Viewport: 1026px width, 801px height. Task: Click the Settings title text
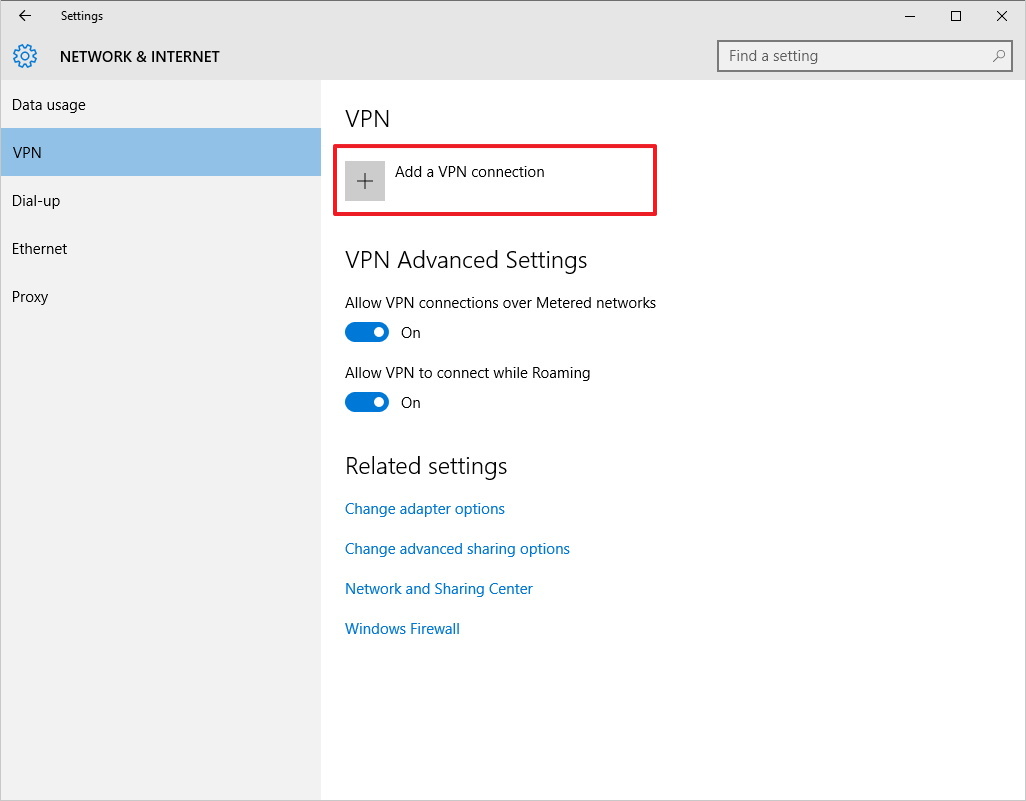(x=82, y=16)
